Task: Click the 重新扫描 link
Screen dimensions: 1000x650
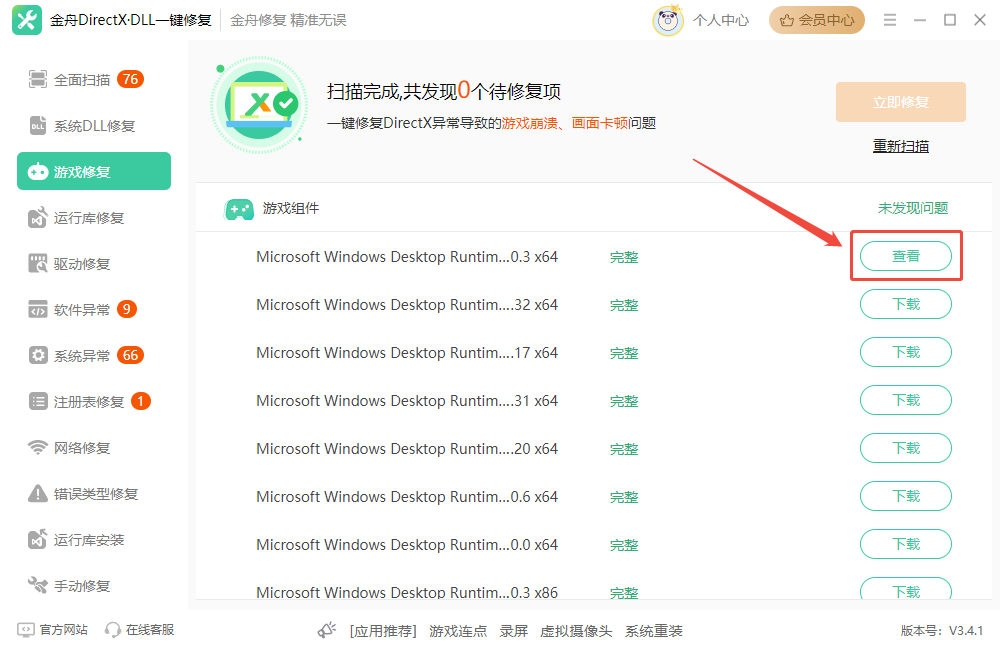Action: [901, 146]
